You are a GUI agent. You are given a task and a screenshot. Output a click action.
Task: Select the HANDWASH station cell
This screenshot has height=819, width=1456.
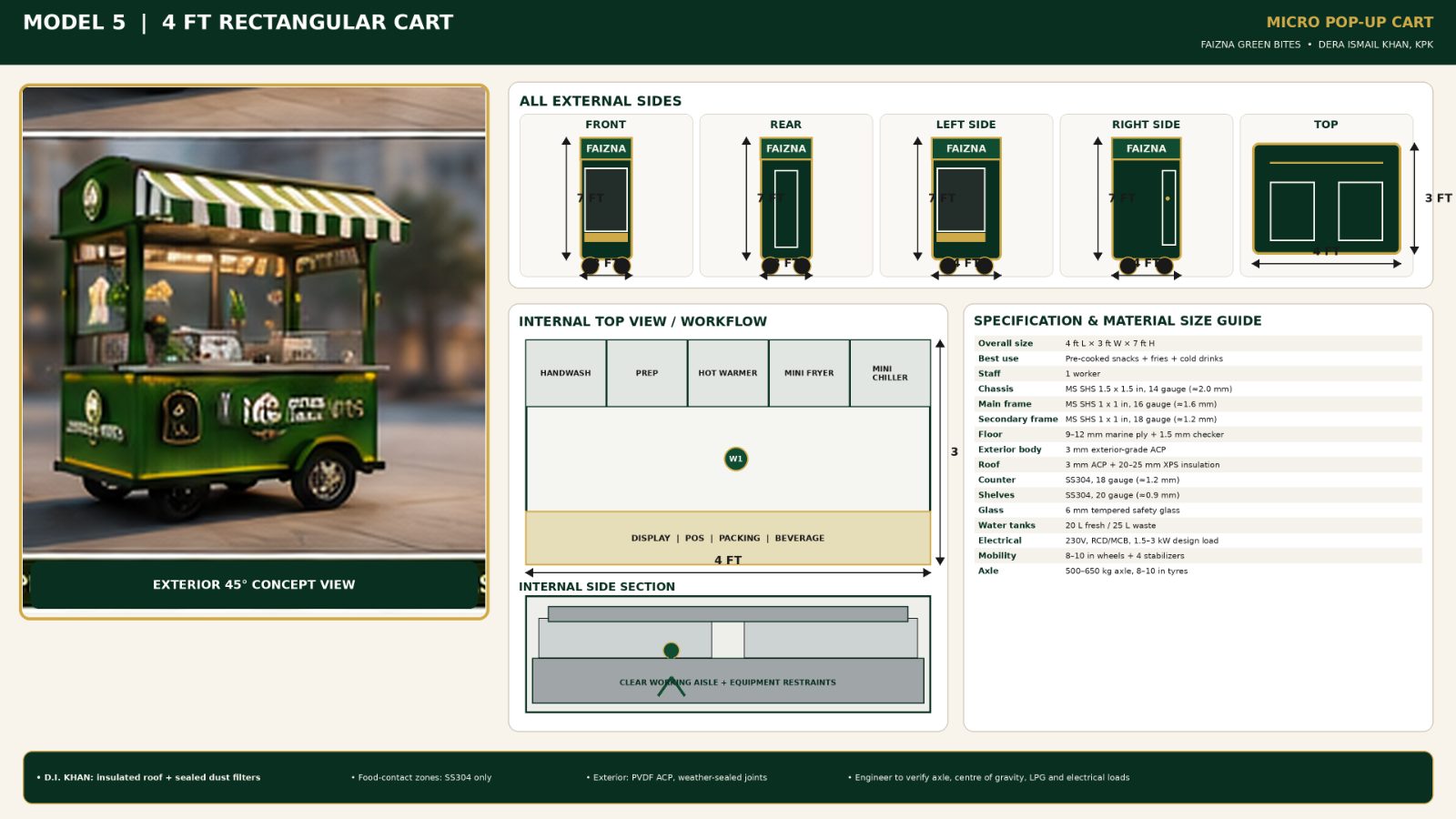point(565,373)
